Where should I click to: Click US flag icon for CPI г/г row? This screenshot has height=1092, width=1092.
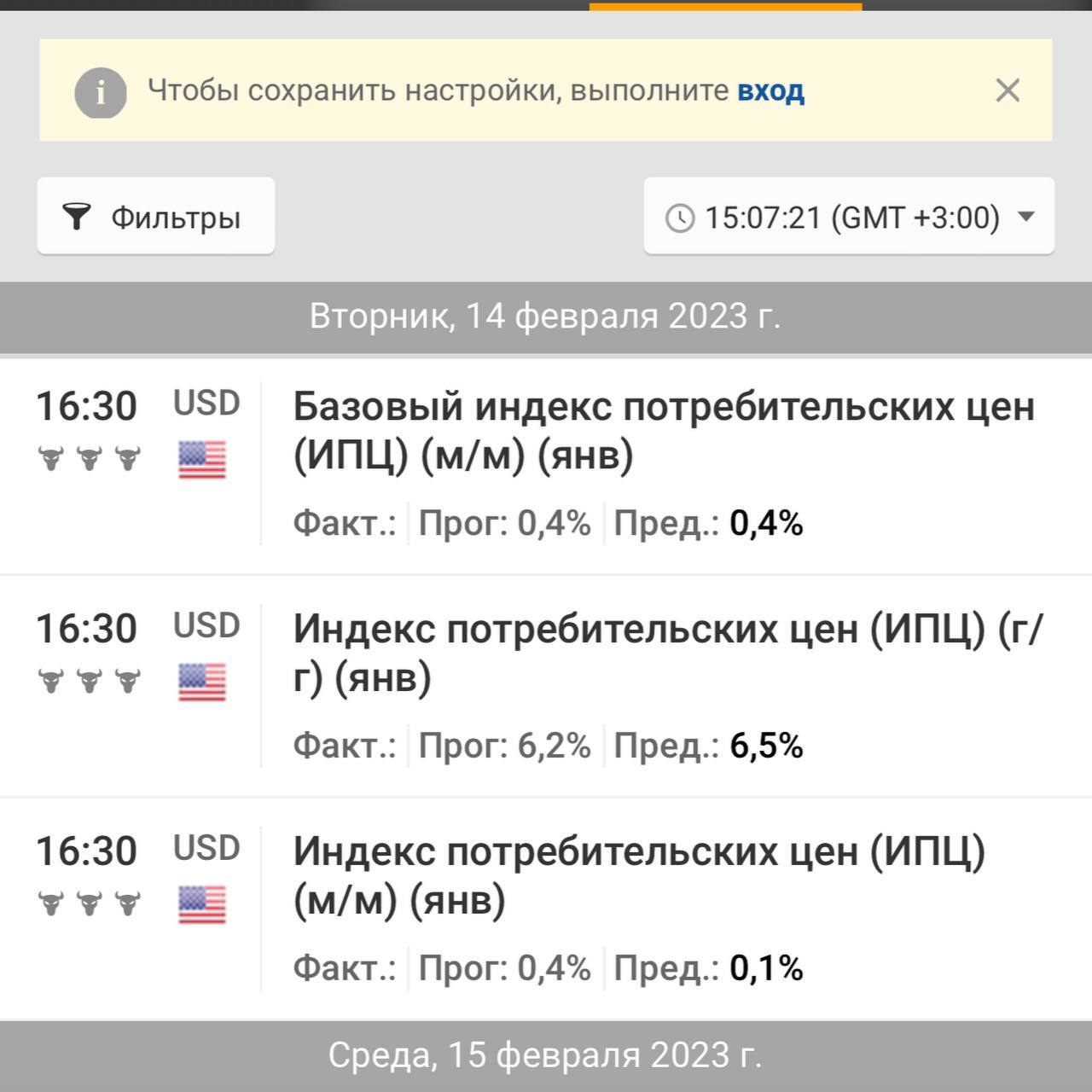point(202,682)
